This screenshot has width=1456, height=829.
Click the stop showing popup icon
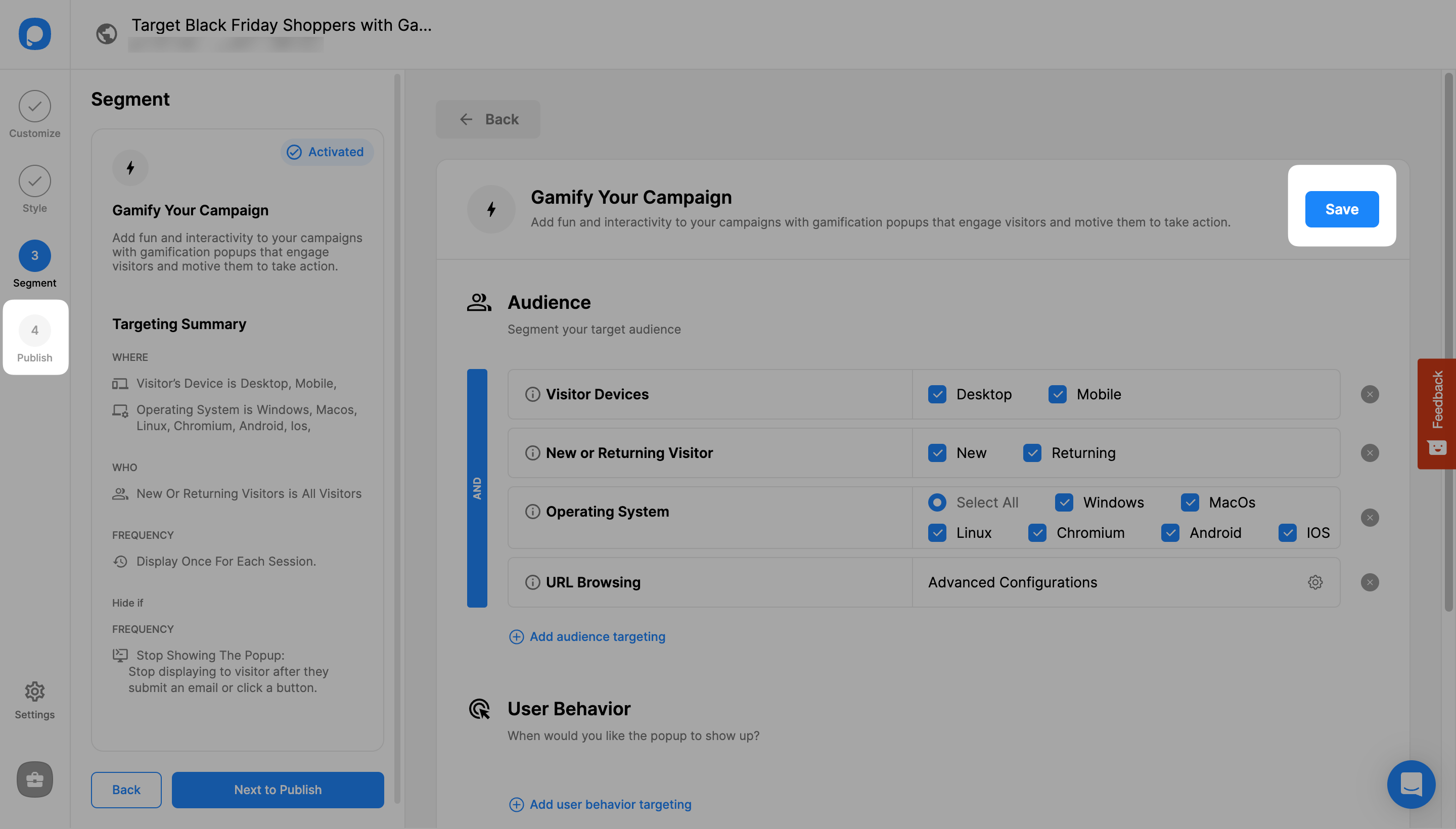tap(120, 655)
